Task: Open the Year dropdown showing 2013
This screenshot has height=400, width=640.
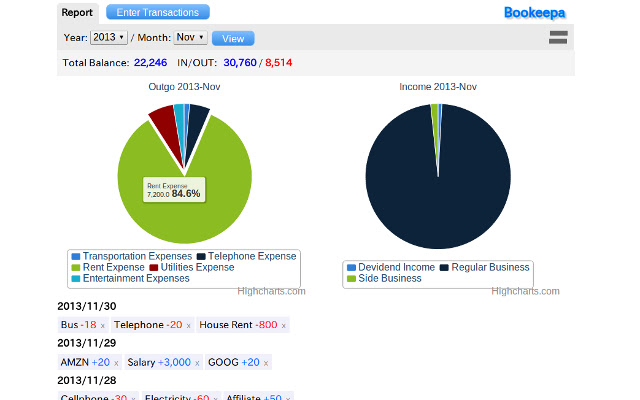Action: tap(108, 37)
